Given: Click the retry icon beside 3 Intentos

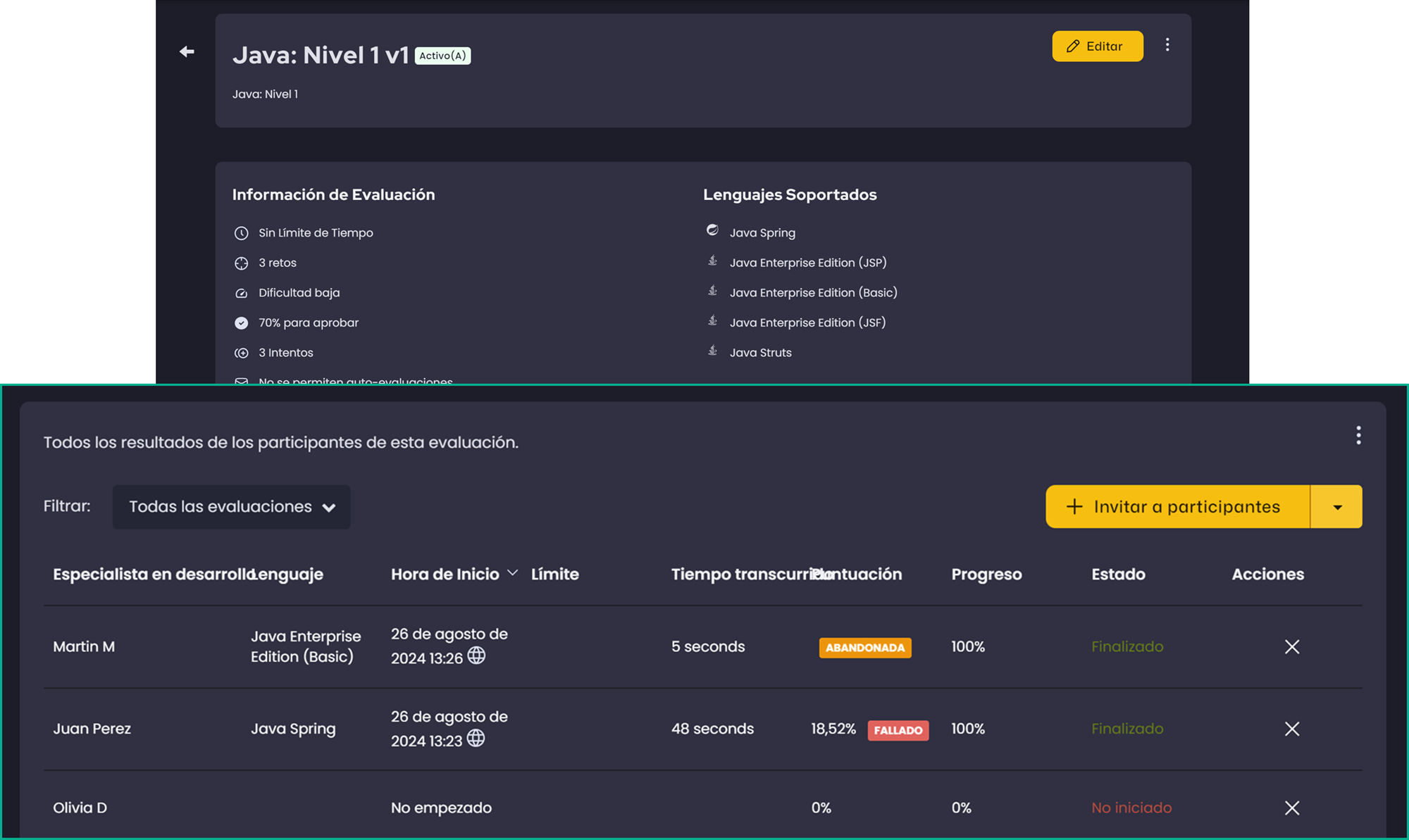Looking at the screenshot, I should 241,353.
